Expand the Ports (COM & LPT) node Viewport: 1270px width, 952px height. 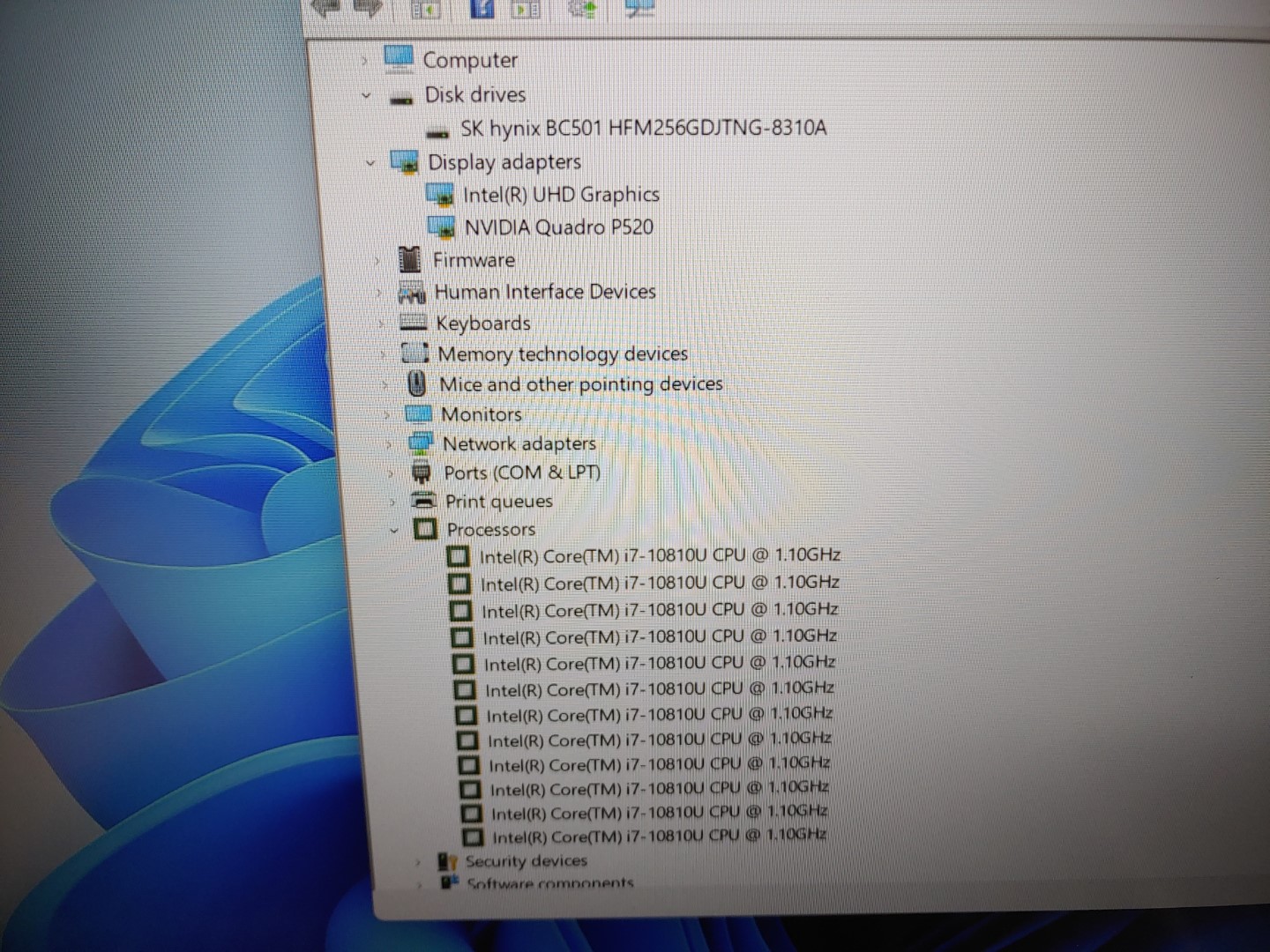click(391, 473)
